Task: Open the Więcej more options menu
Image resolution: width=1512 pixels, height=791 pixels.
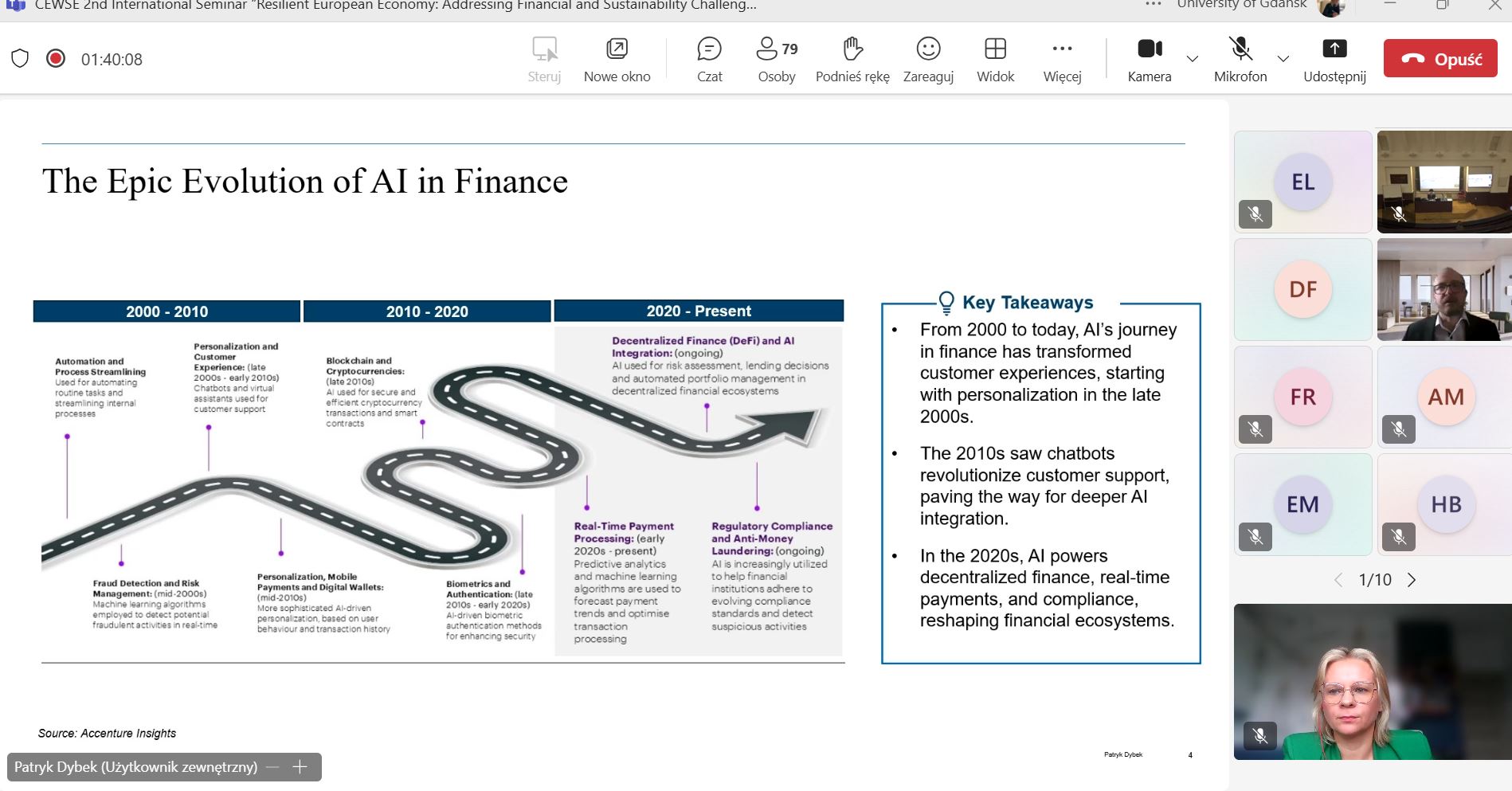Action: click(1062, 60)
